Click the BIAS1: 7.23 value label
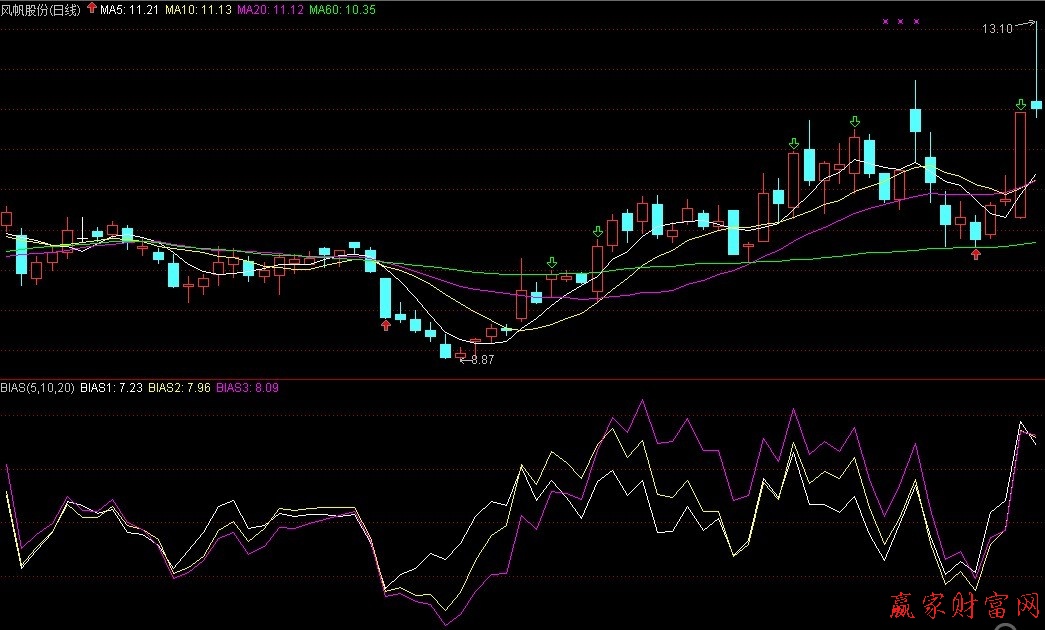1045x630 pixels. (112, 386)
